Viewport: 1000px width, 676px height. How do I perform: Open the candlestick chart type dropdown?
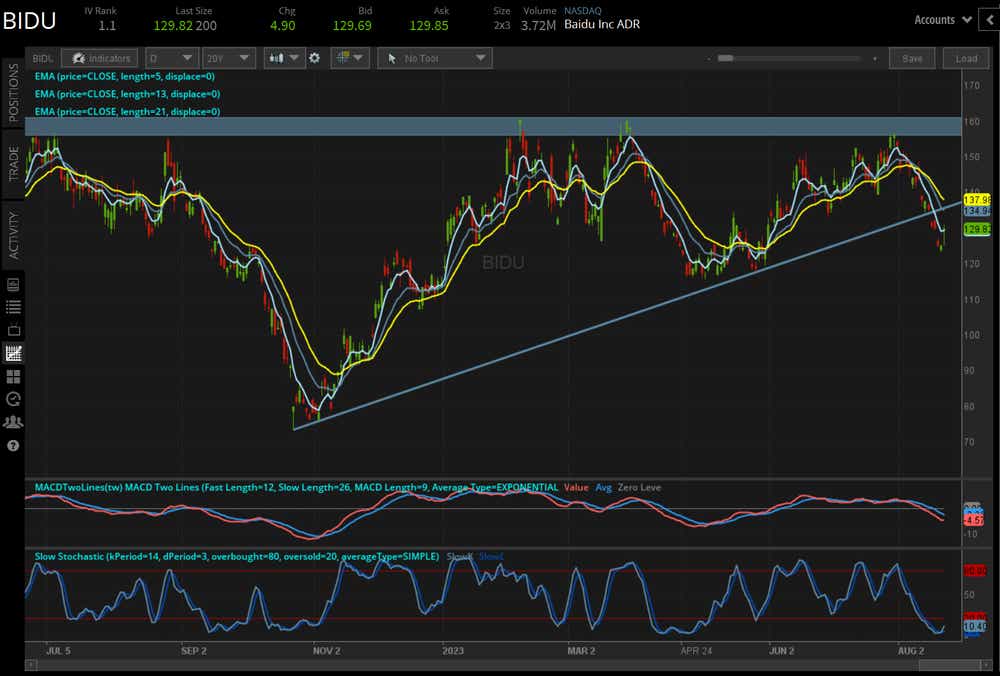(284, 58)
